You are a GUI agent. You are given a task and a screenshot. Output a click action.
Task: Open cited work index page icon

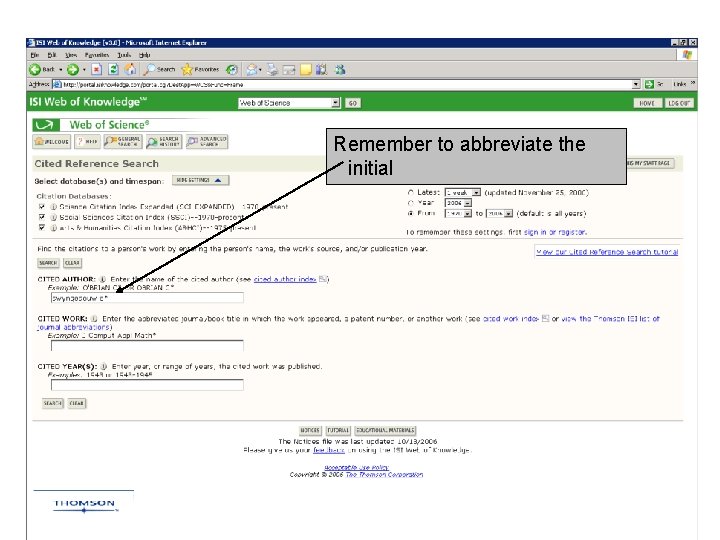pyautogui.click(x=546, y=318)
